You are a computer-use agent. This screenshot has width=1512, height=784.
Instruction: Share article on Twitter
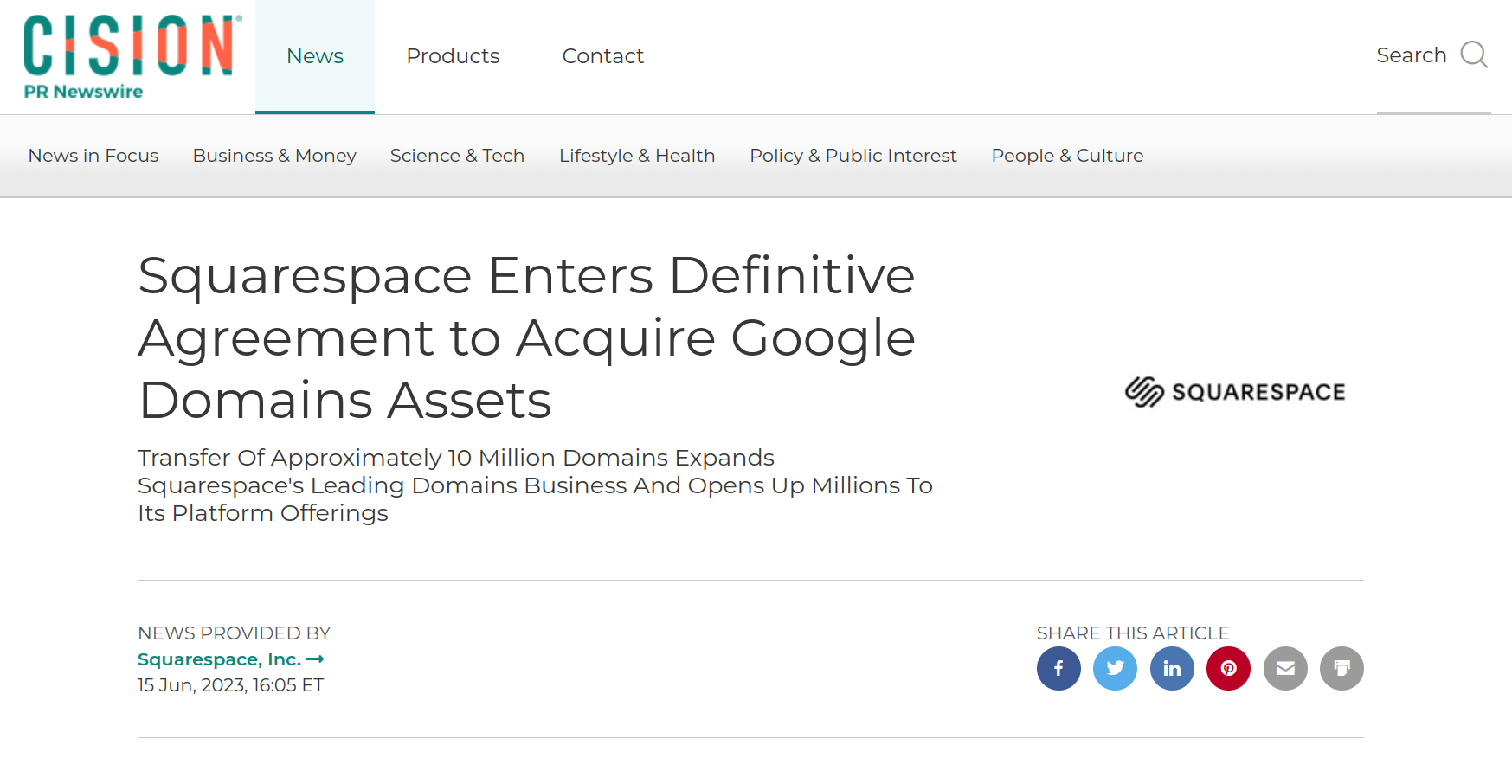click(1115, 668)
